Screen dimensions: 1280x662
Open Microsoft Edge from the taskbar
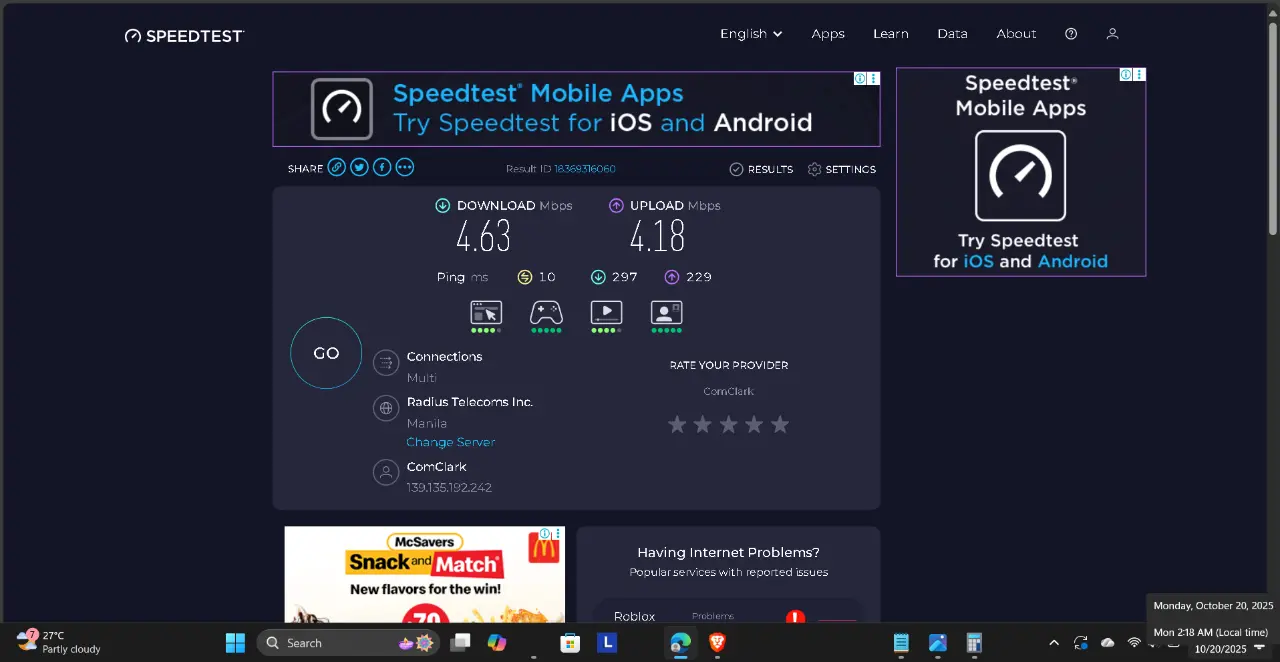pos(681,643)
